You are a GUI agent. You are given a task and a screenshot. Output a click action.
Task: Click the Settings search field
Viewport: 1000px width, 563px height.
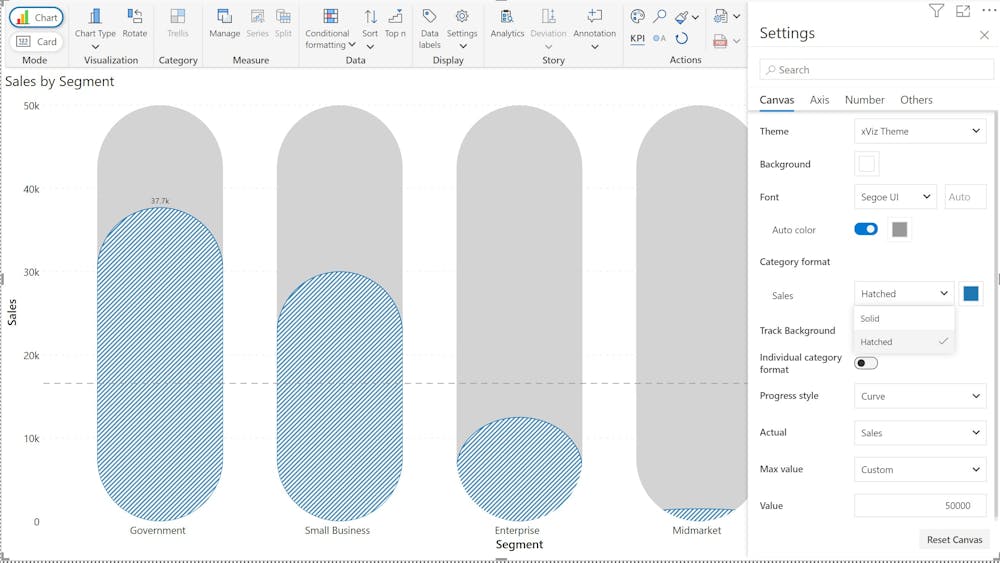pyautogui.click(x=876, y=70)
